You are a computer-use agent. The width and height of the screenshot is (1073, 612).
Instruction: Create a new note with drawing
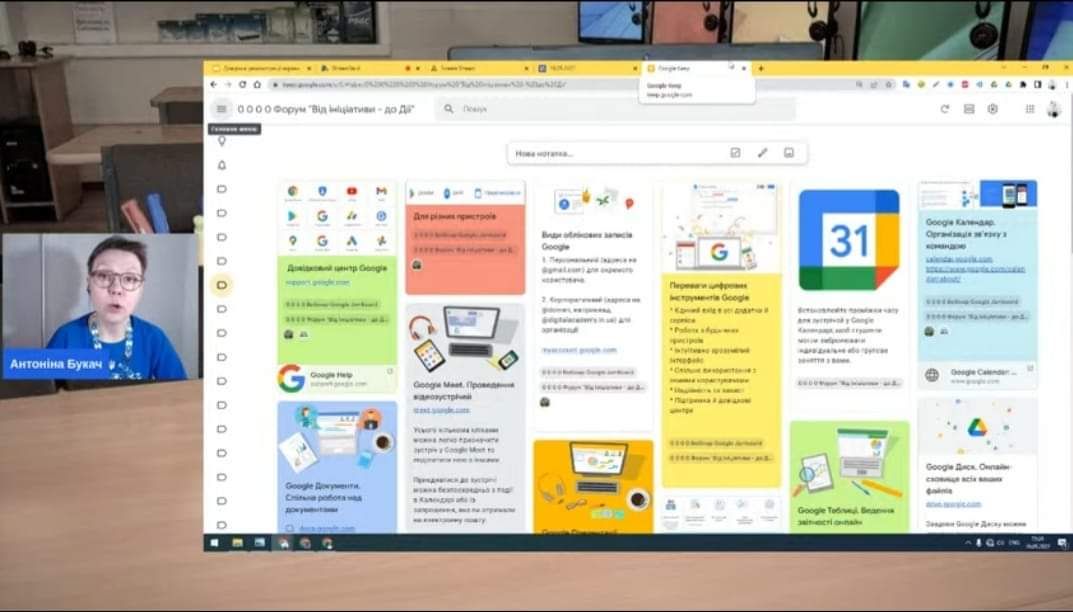click(762, 153)
